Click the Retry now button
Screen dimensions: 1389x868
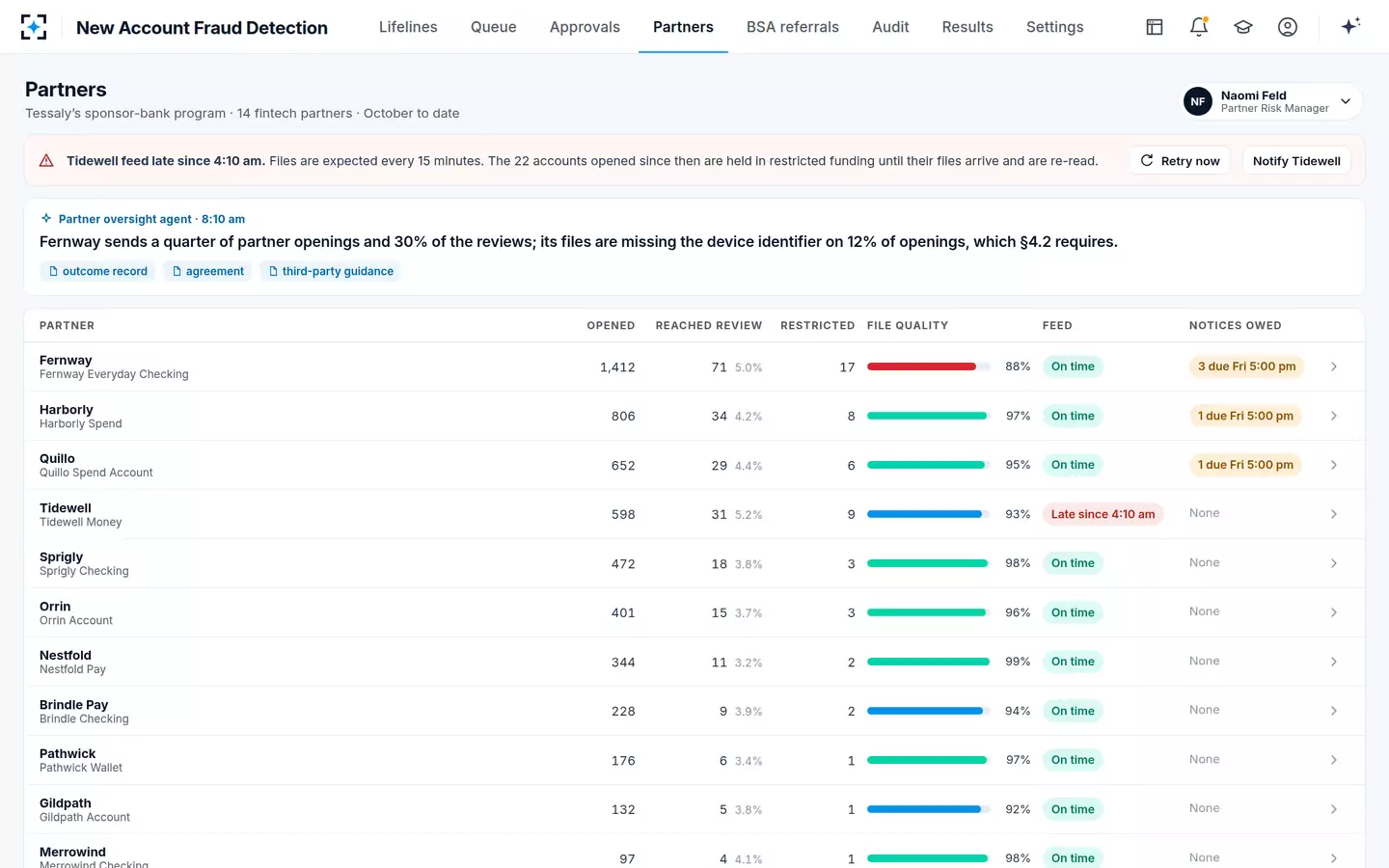[x=1180, y=161]
